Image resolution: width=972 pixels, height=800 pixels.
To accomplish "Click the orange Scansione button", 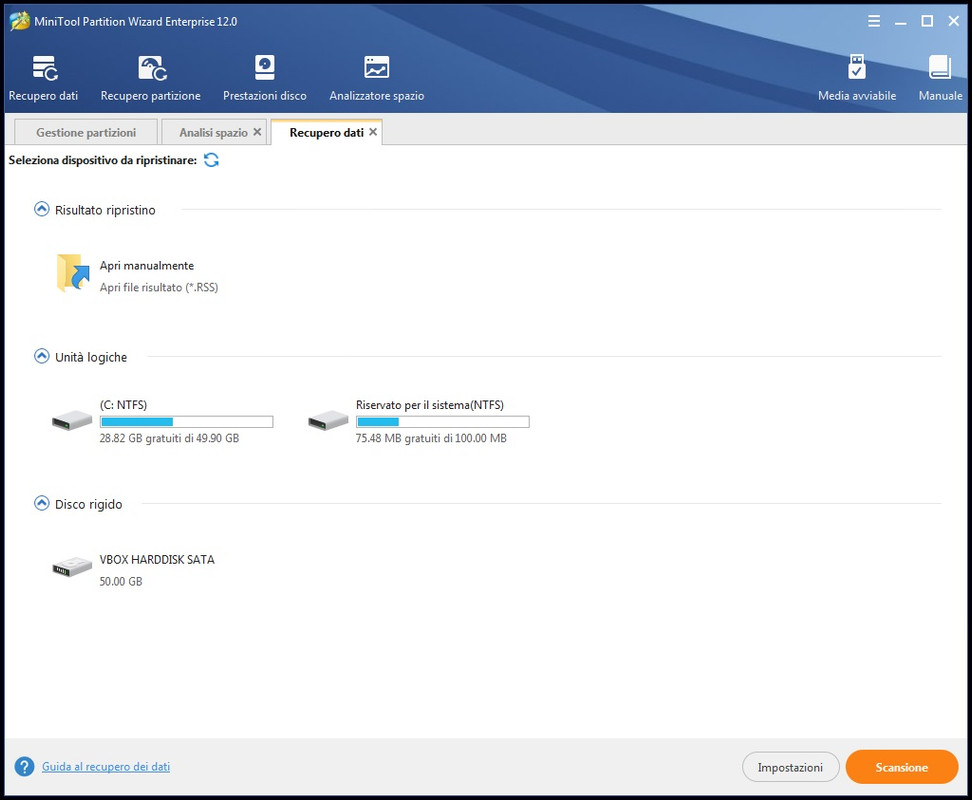I will point(901,767).
